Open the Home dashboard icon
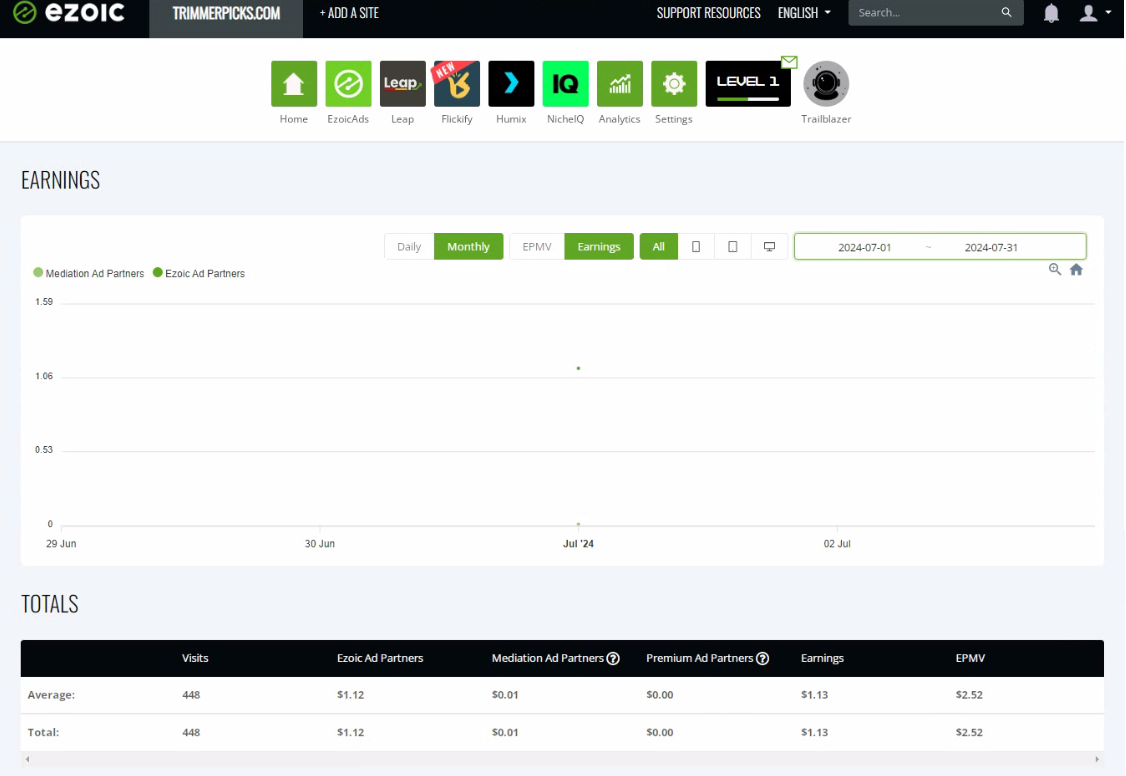 click(x=294, y=84)
